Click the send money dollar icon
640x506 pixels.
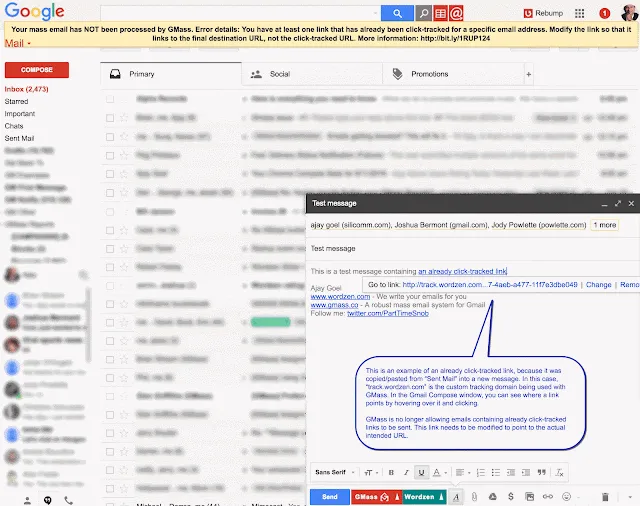tap(511, 497)
